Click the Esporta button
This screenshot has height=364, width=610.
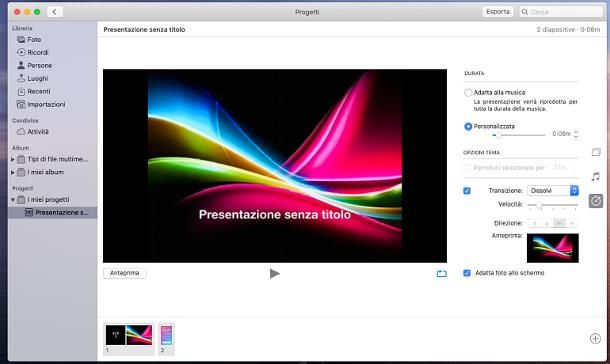point(498,12)
